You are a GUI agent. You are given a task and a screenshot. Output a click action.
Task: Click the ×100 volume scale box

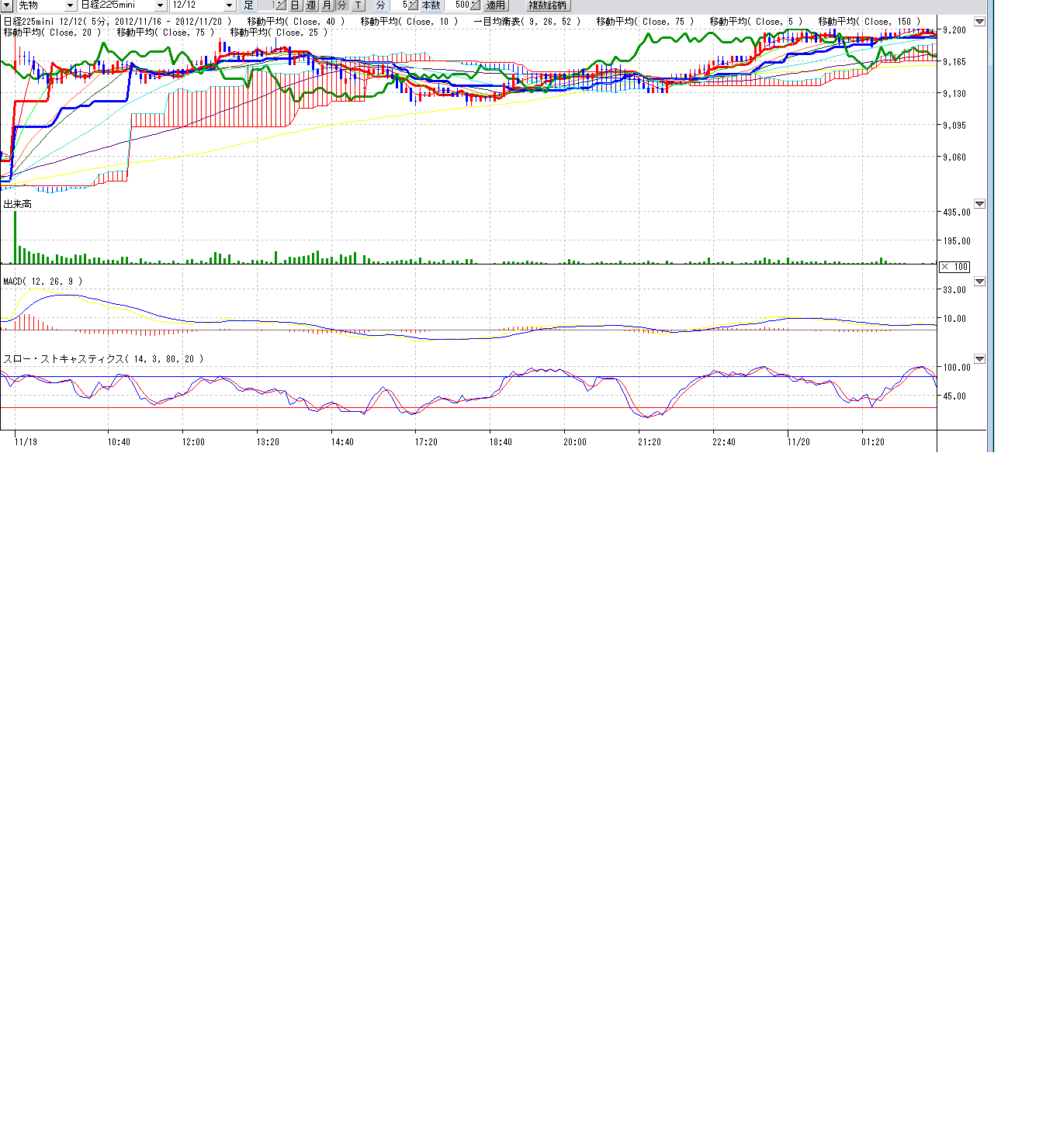point(954,267)
